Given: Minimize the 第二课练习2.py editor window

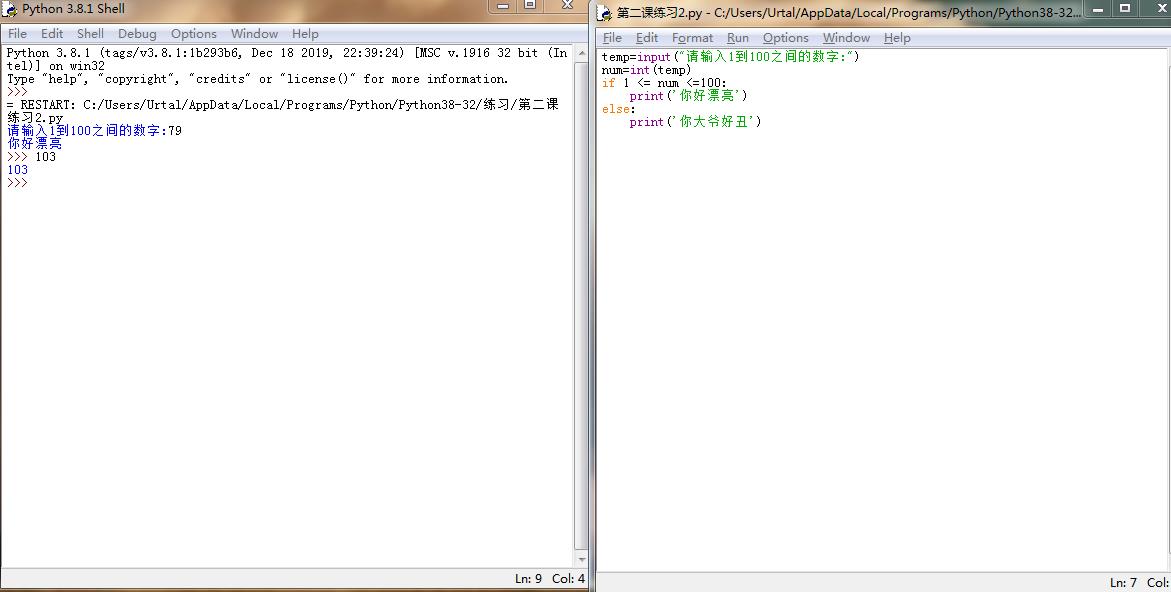Looking at the screenshot, I should tap(1098, 9).
